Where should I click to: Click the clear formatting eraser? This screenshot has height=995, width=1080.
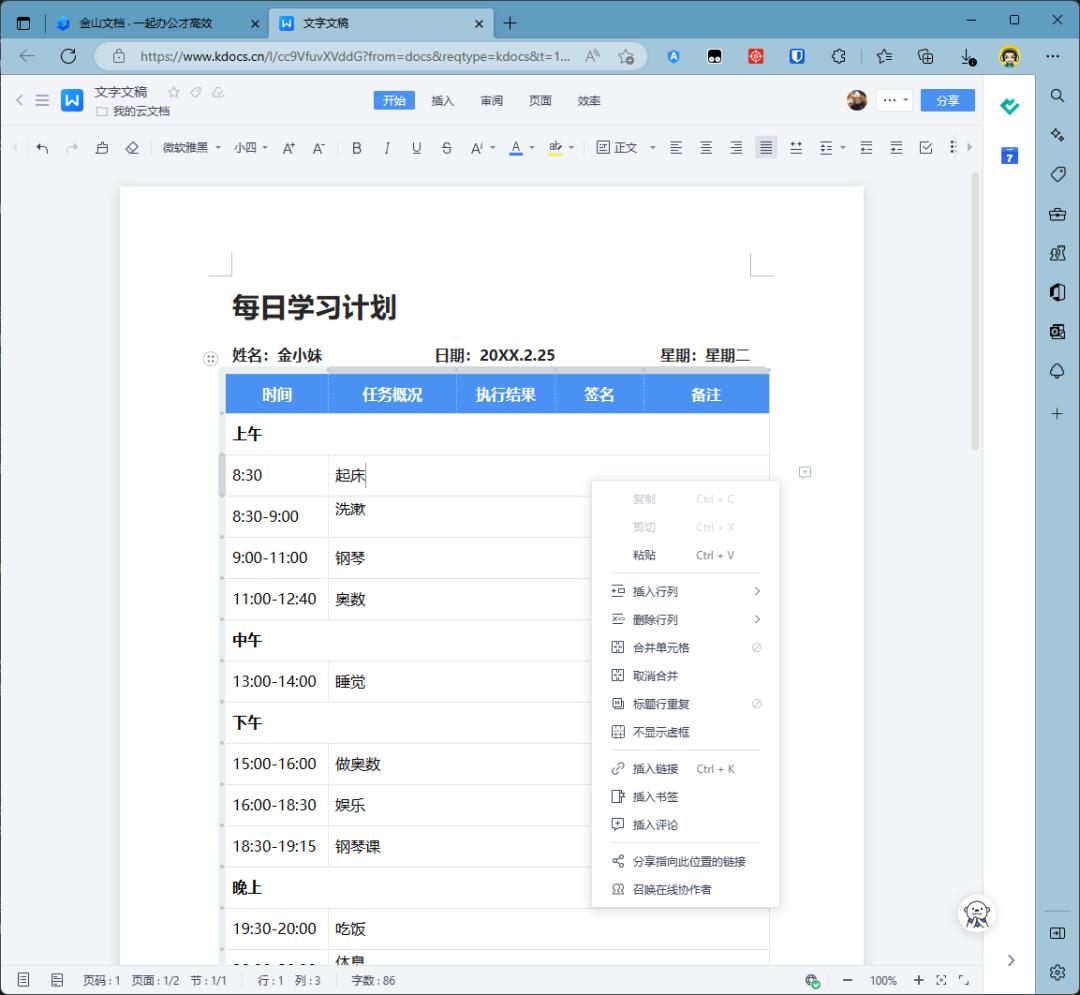click(x=132, y=148)
